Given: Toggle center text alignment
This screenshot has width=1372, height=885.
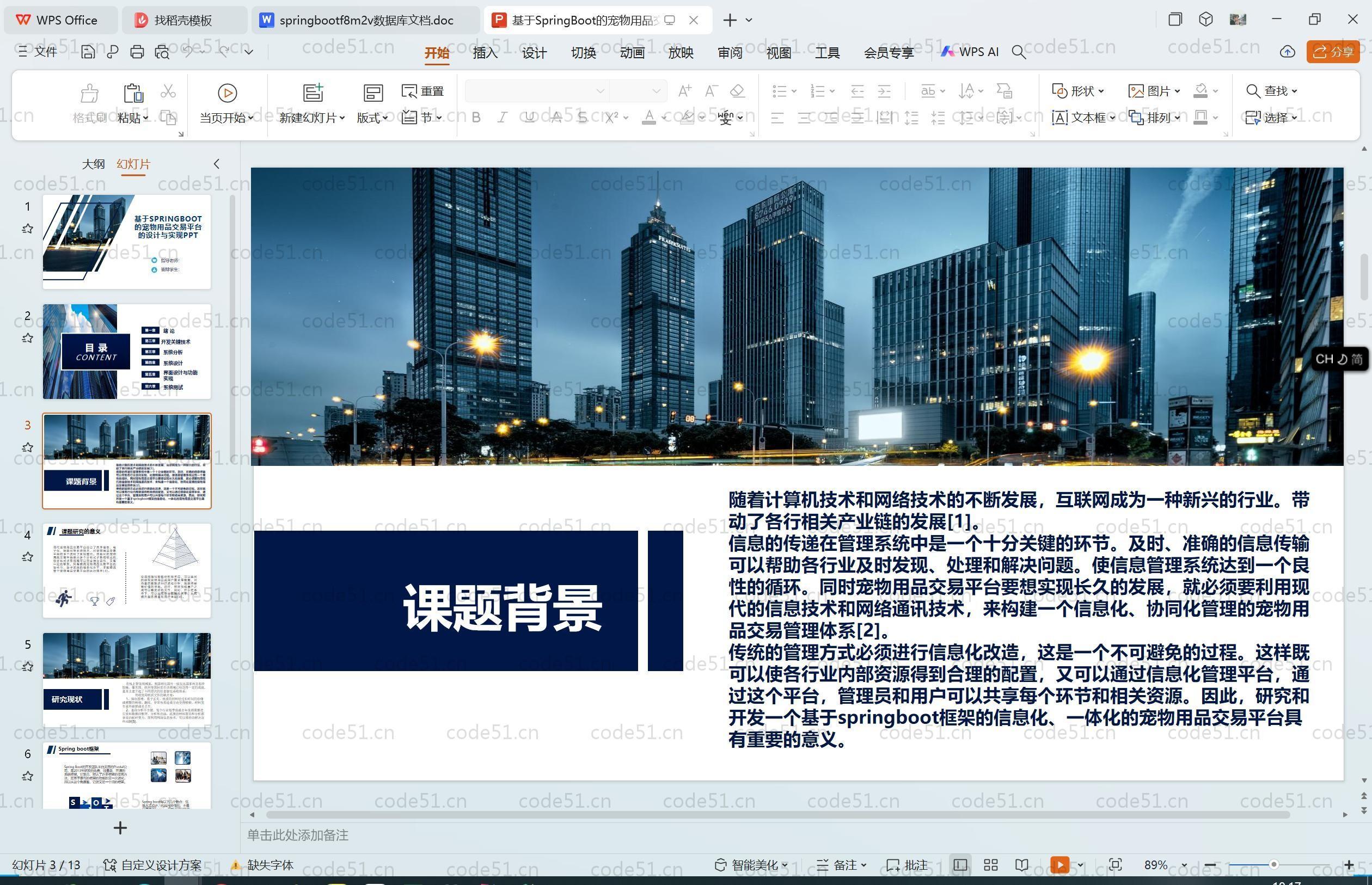Looking at the screenshot, I should (x=804, y=119).
